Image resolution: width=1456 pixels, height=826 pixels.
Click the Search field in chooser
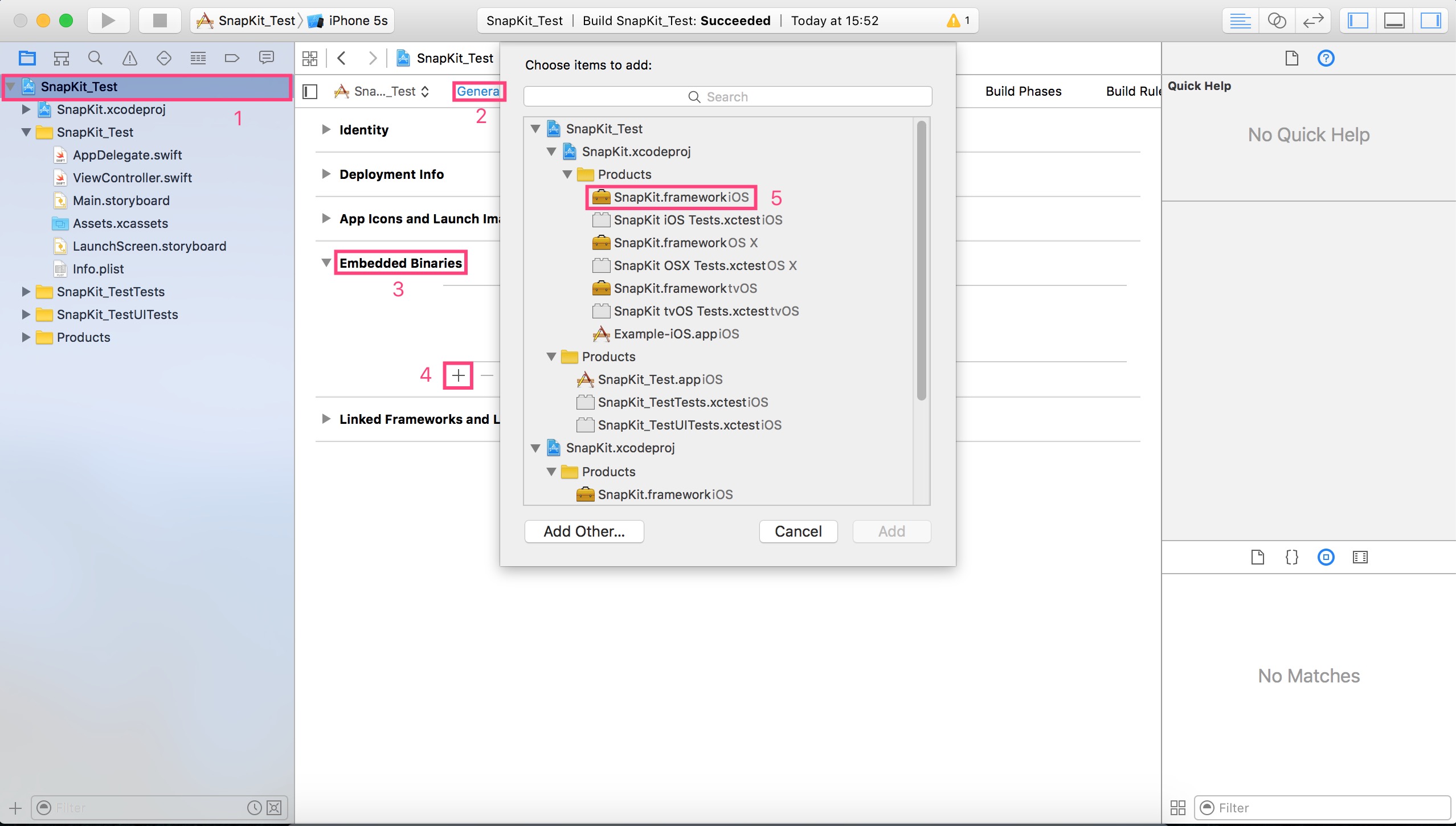point(727,97)
